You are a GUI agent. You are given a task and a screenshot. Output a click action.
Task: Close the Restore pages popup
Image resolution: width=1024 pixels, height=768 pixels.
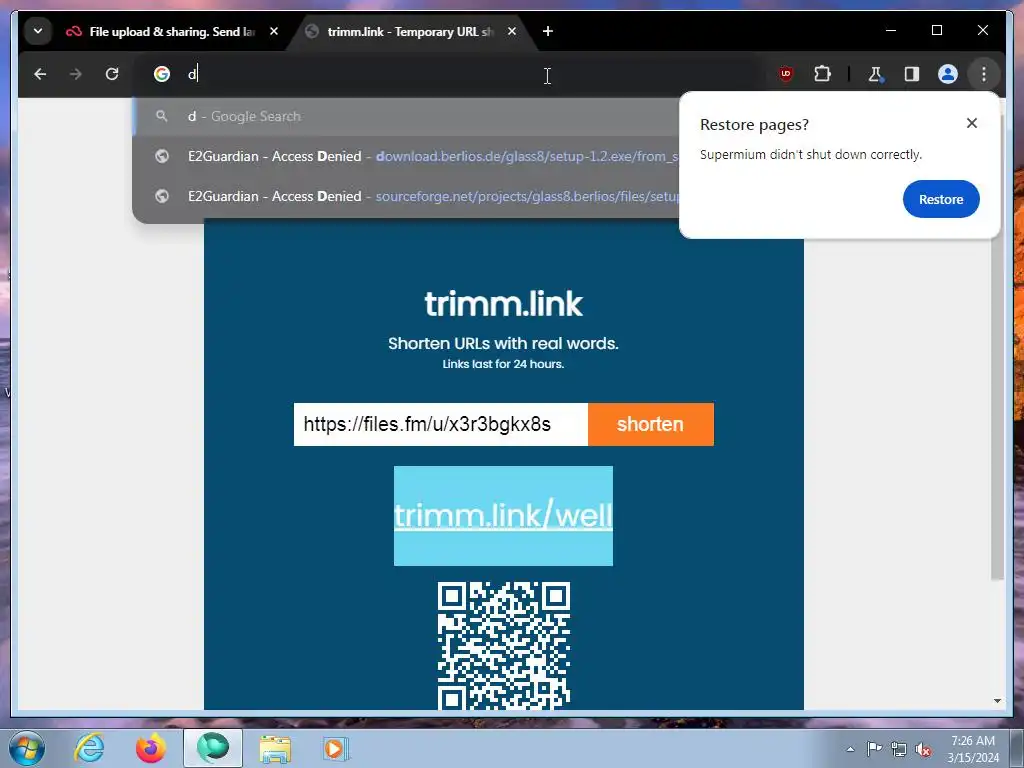tap(972, 123)
